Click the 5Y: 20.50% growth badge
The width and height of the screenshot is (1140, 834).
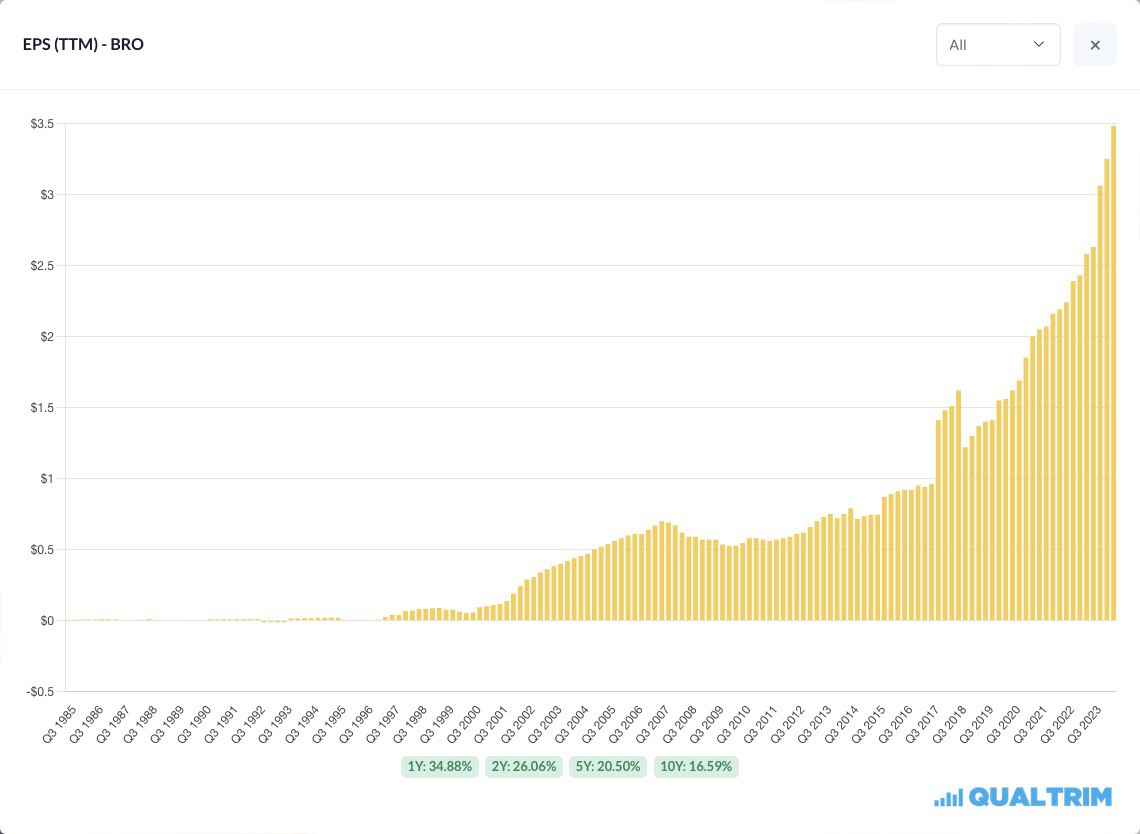(x=608, y=767)
